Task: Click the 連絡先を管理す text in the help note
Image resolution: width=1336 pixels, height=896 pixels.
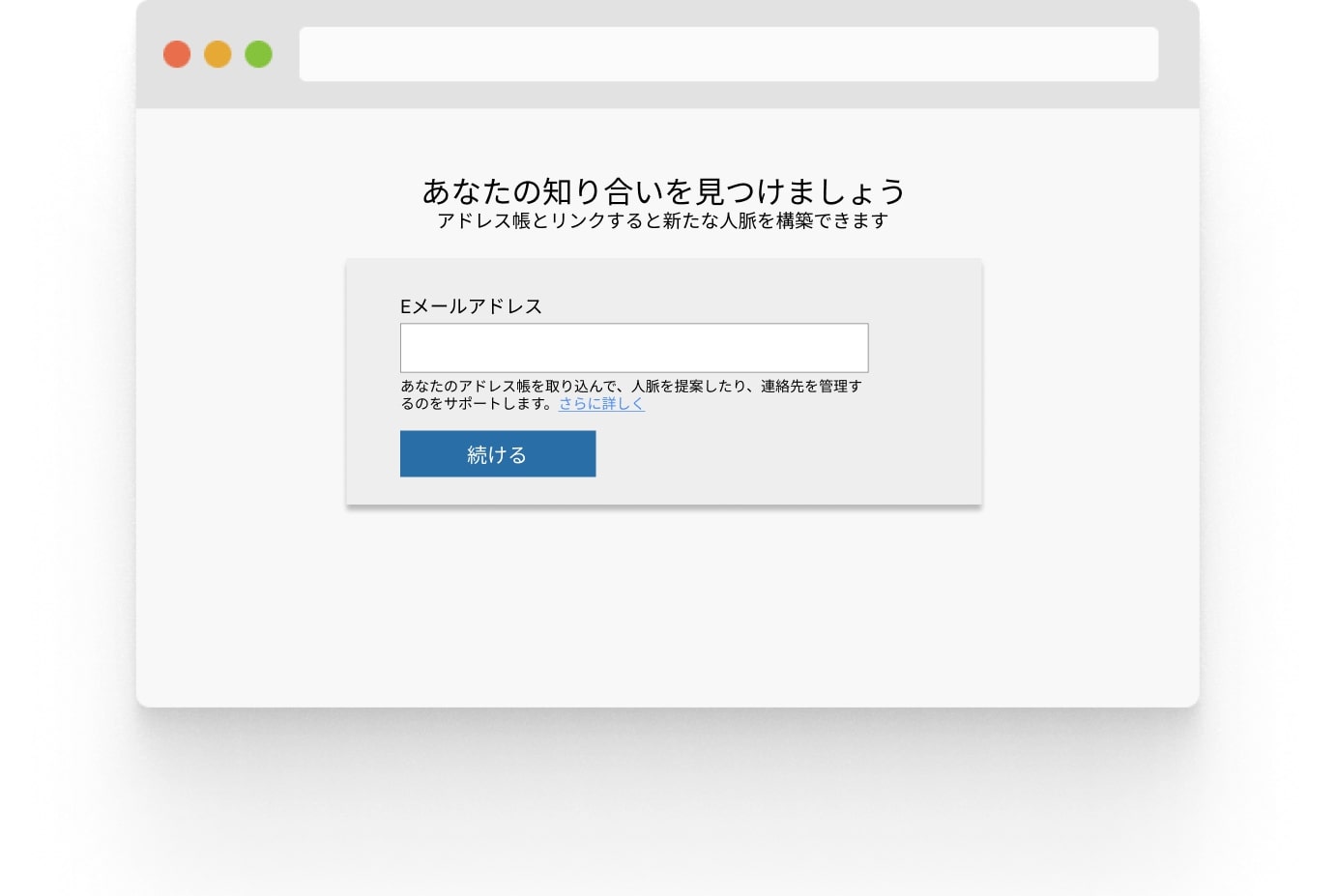Action: (810, 387)
